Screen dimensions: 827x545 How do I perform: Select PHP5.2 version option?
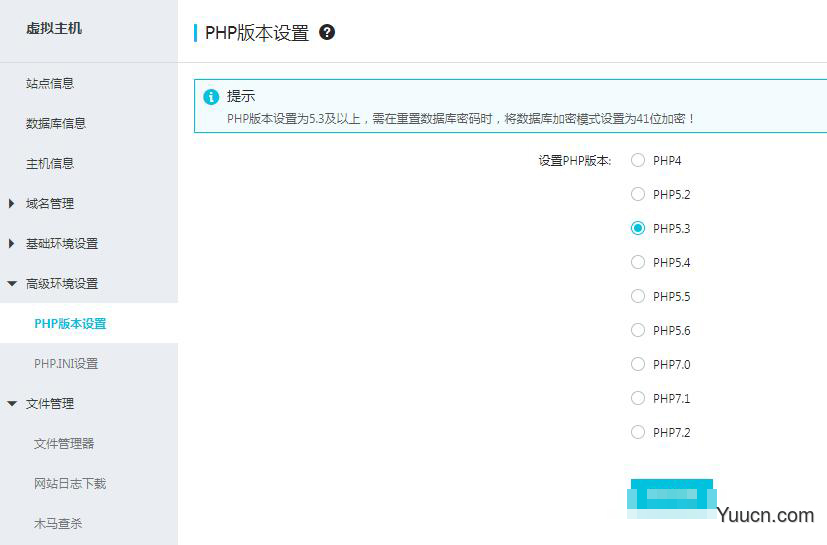[x=638, y=194]
